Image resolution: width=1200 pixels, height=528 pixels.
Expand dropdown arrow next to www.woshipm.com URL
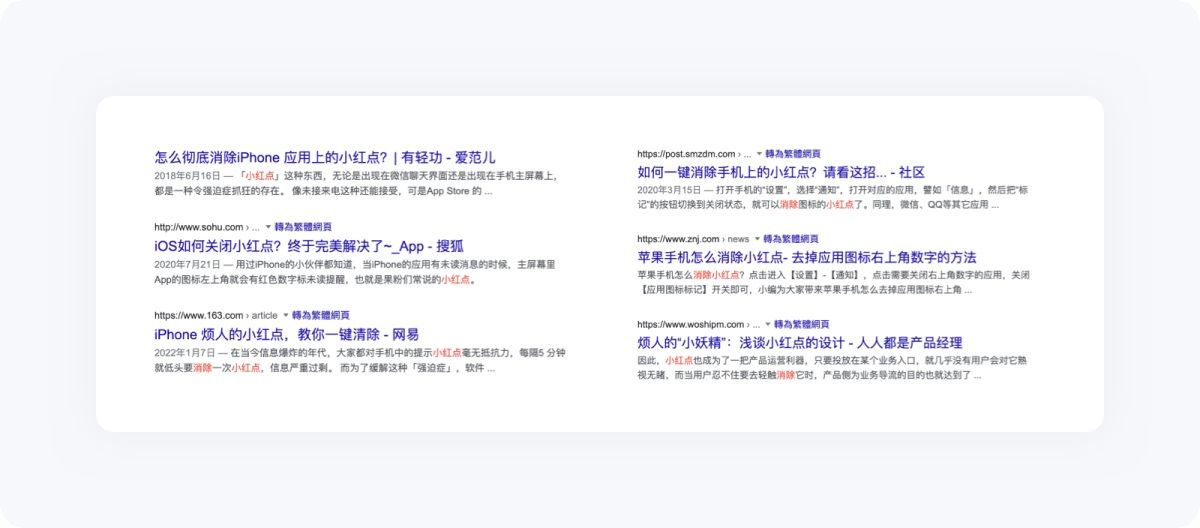(767, 325)
